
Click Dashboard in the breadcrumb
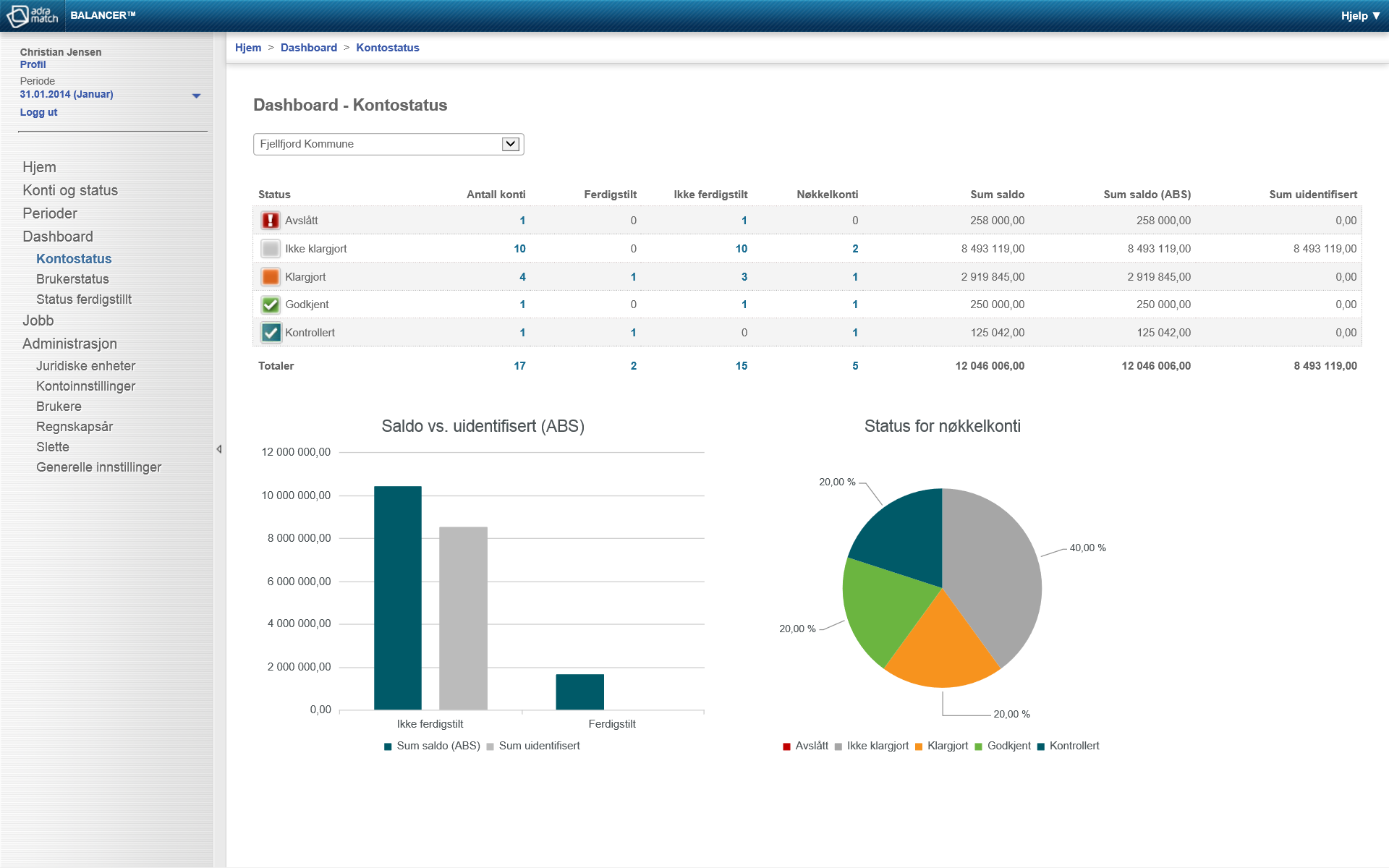pos(309,48)
